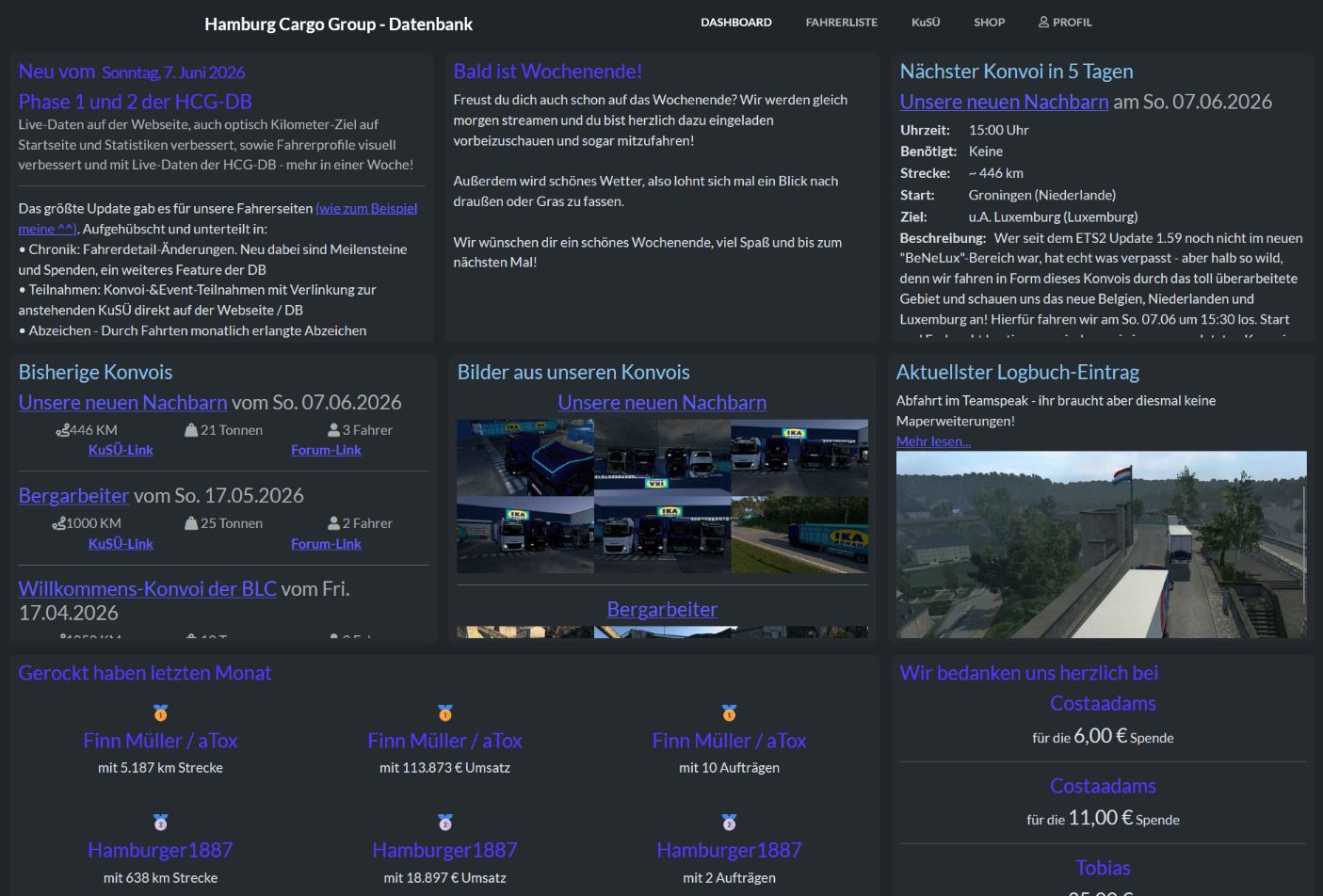Open top-middle gallery thumbnail of parked trucks

[662, 457]
